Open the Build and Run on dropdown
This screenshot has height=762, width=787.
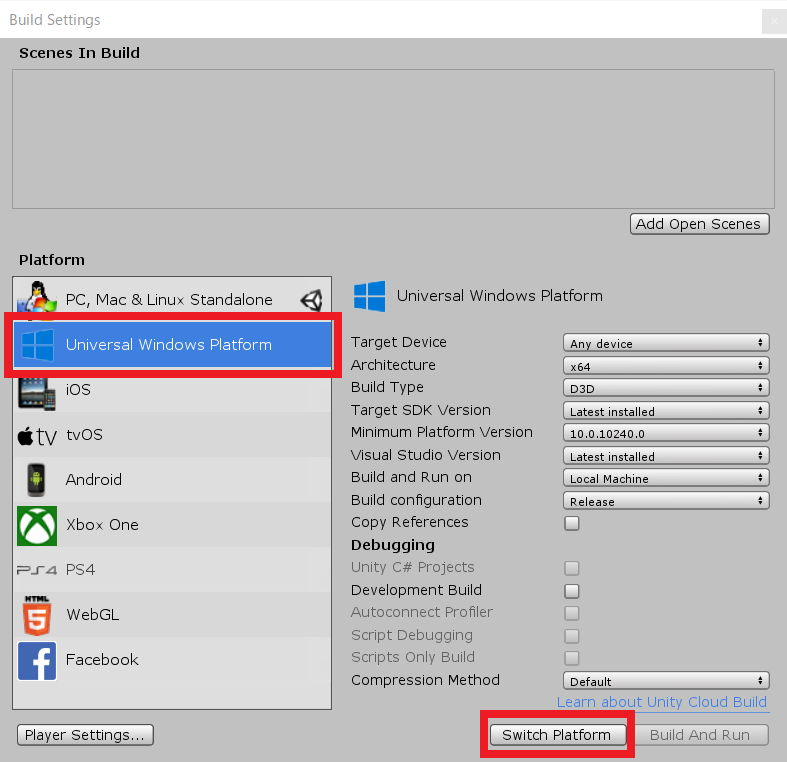tap(666, 478)
